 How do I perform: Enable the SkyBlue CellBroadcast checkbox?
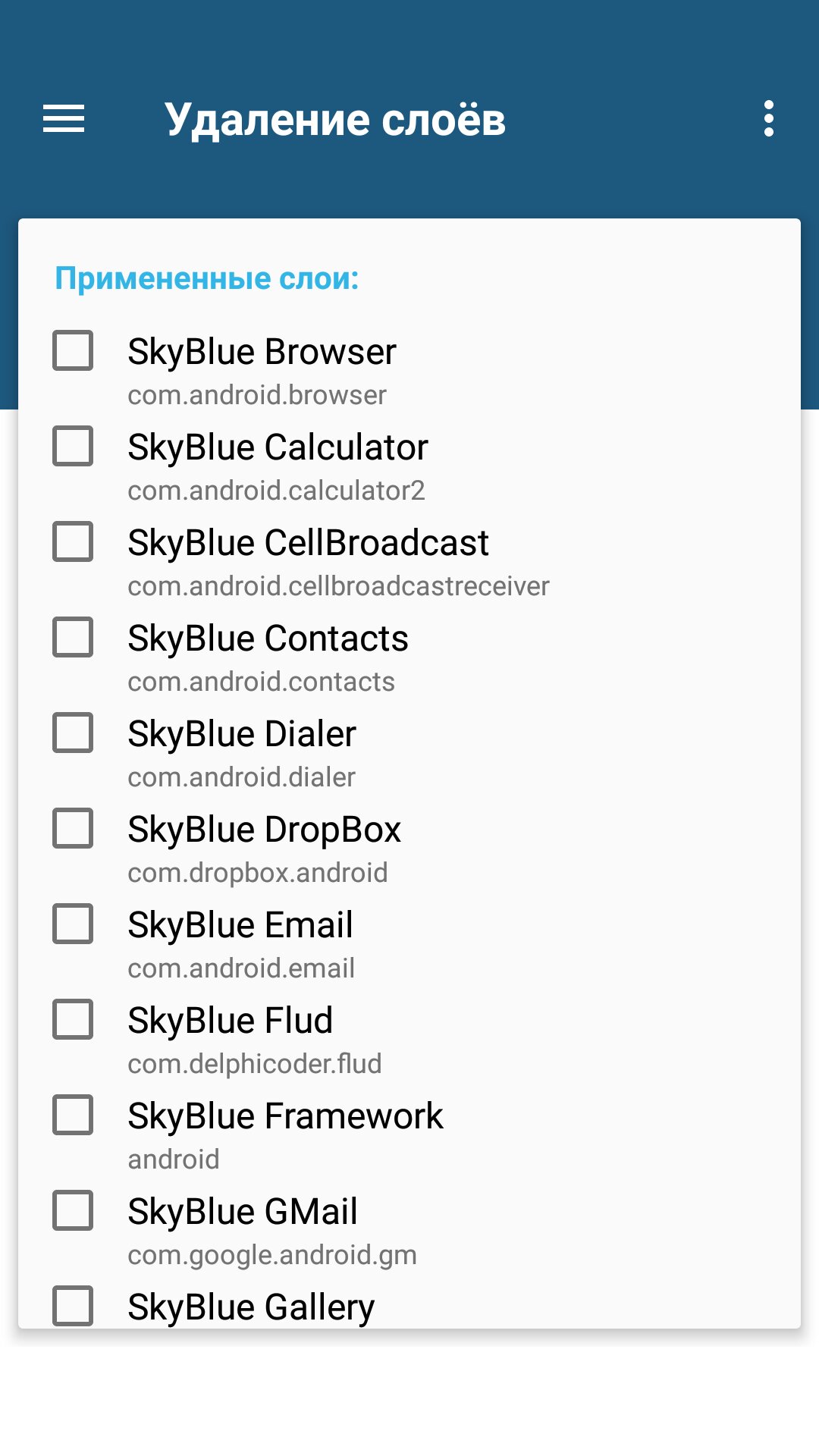coord(73,541)
